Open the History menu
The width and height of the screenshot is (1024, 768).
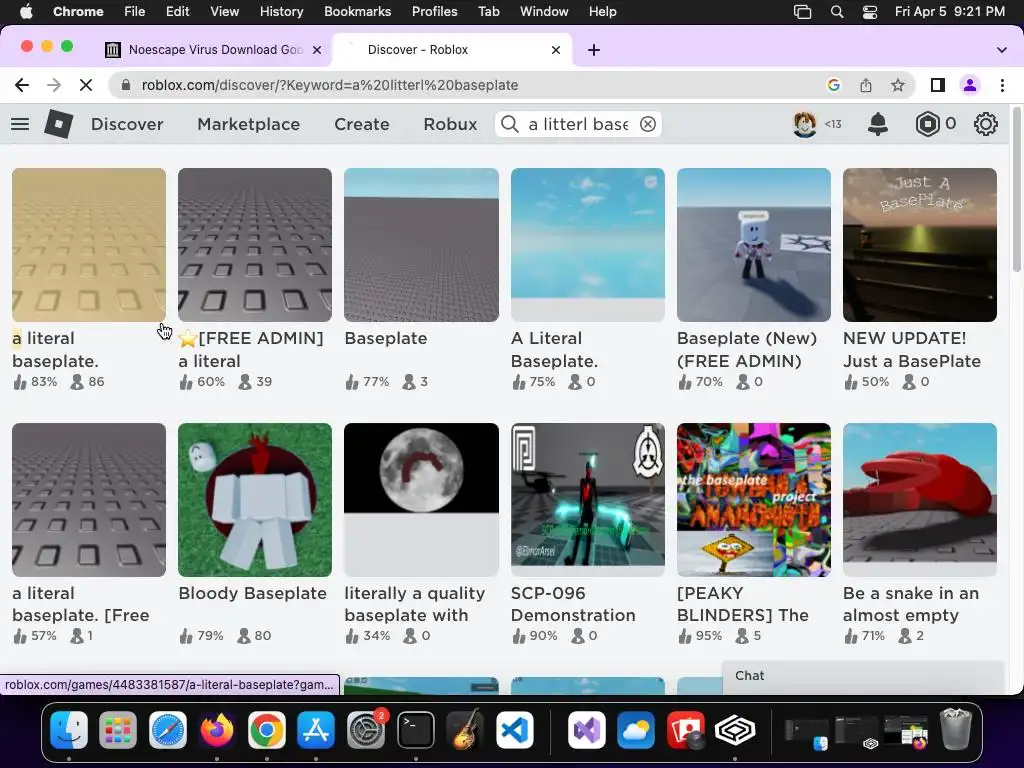[281, 12]
